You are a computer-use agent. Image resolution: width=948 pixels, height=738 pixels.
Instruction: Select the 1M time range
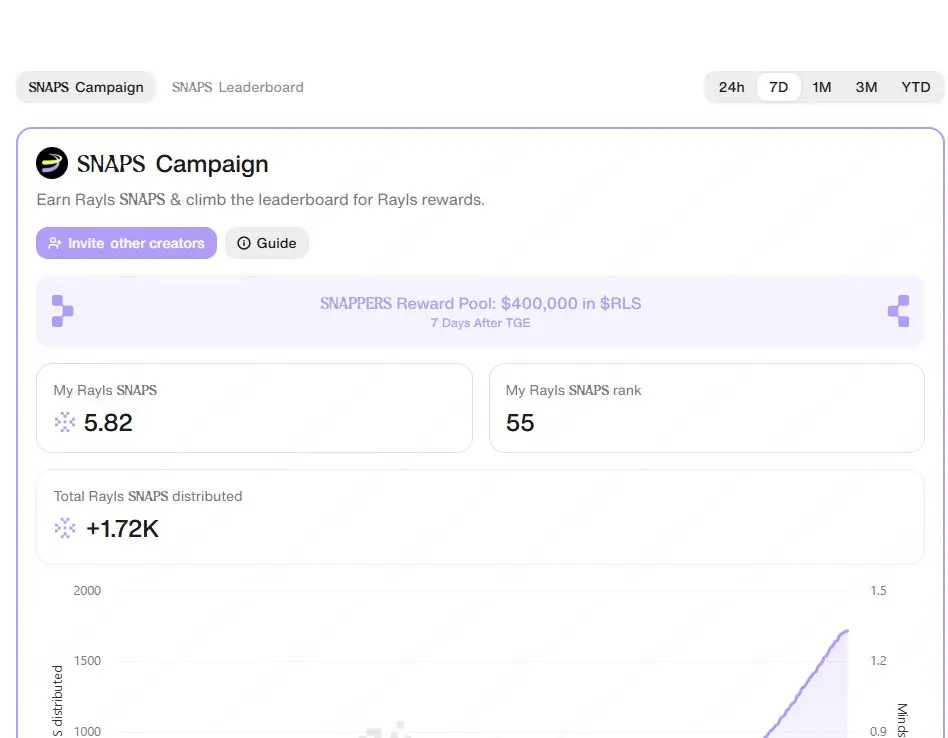pos(822,87)
